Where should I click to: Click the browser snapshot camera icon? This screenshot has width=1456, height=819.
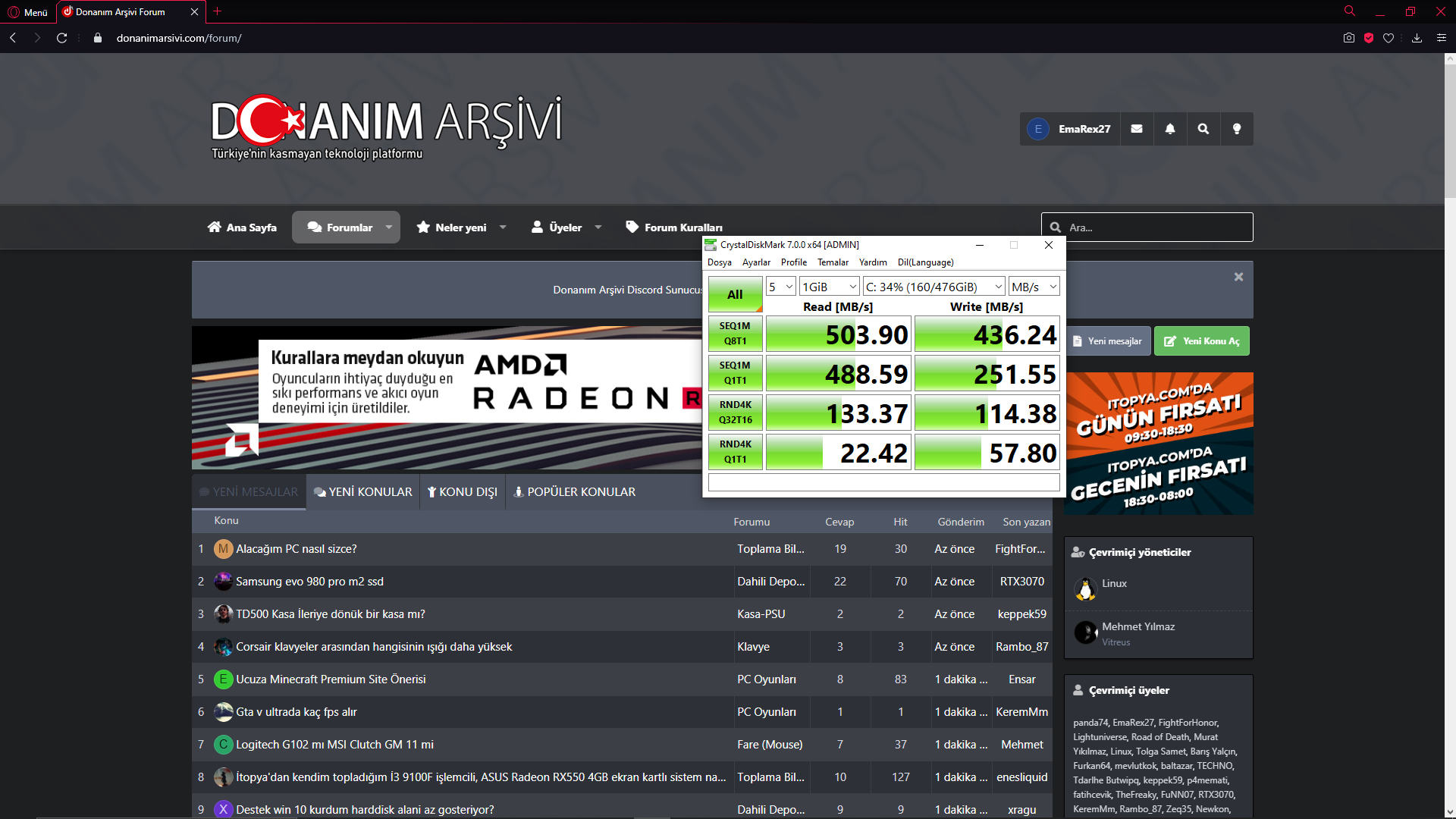tap(1349, 38)
